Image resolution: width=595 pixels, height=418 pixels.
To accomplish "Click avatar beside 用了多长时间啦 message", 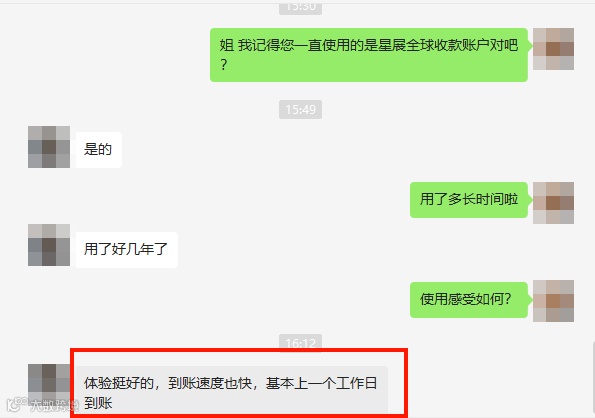I will (x=553, y=203).
